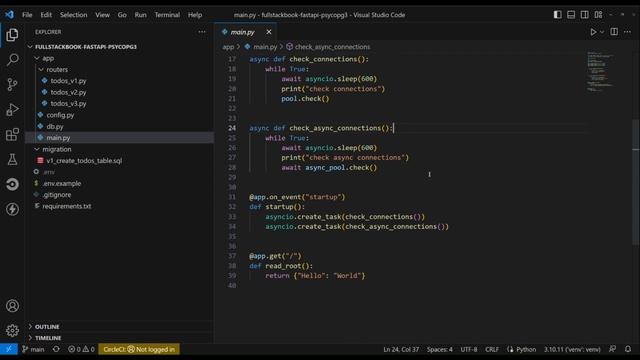The image size is (640, 360).
Task: Expand the TIMELINE section
Action: 119,338
